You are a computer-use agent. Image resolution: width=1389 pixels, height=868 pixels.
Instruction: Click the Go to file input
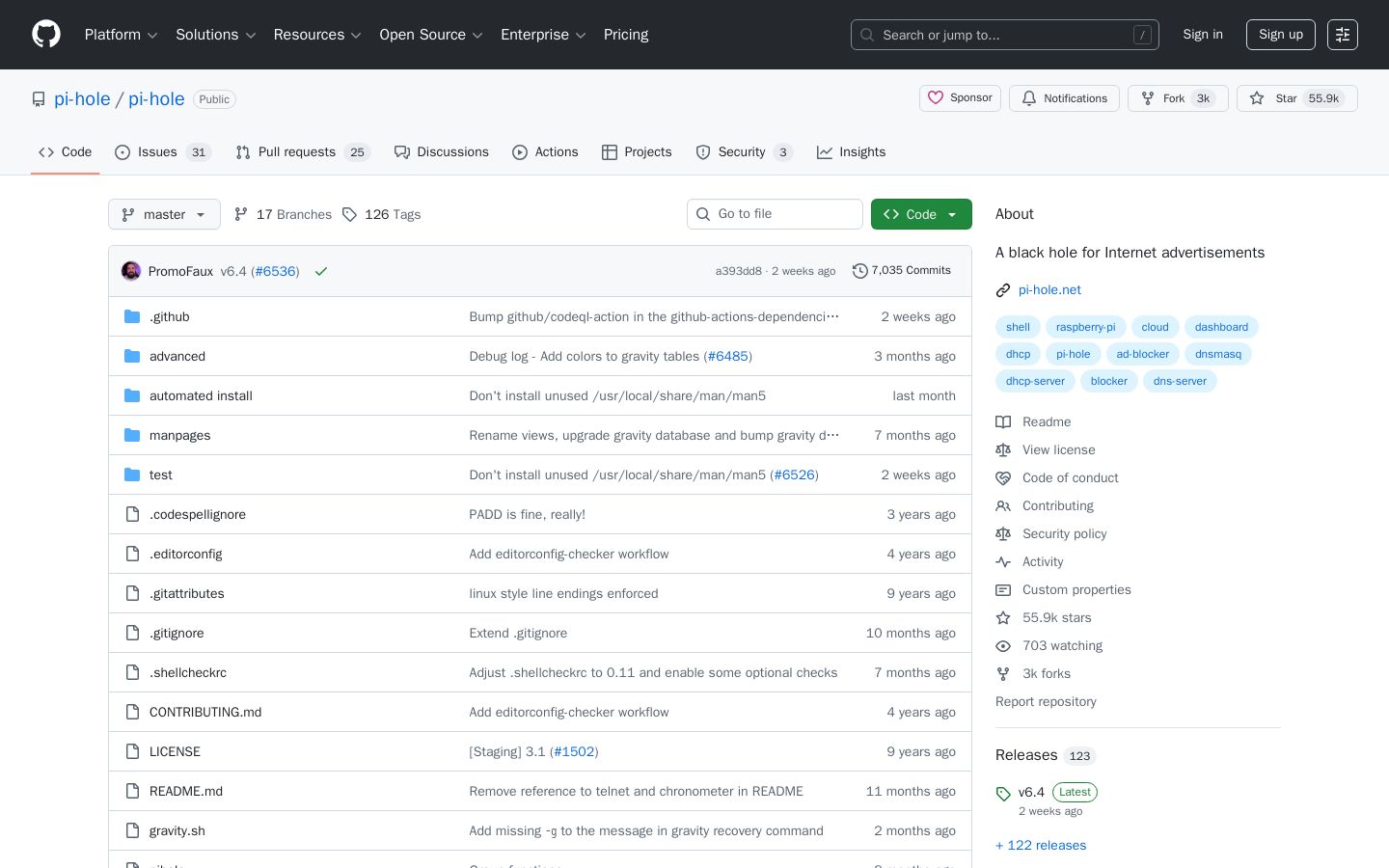pos(775,214)
